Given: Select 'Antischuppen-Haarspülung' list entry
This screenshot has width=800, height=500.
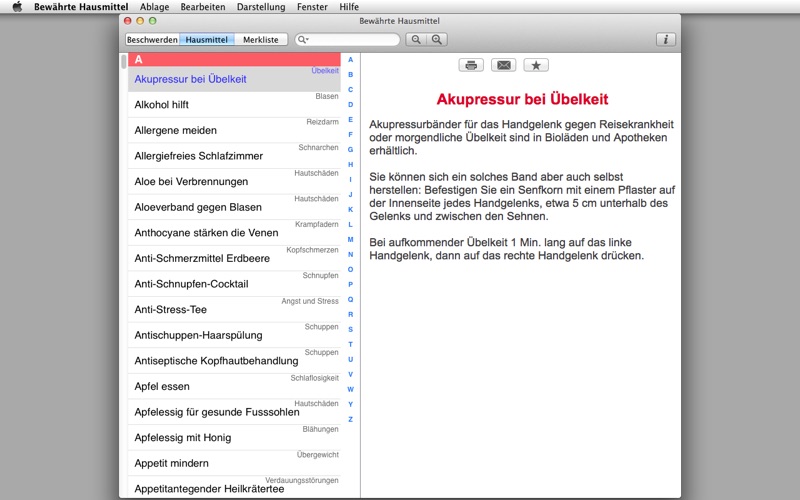Looking at the screenshot, I should pyautogui.click(x=234, y=335).
